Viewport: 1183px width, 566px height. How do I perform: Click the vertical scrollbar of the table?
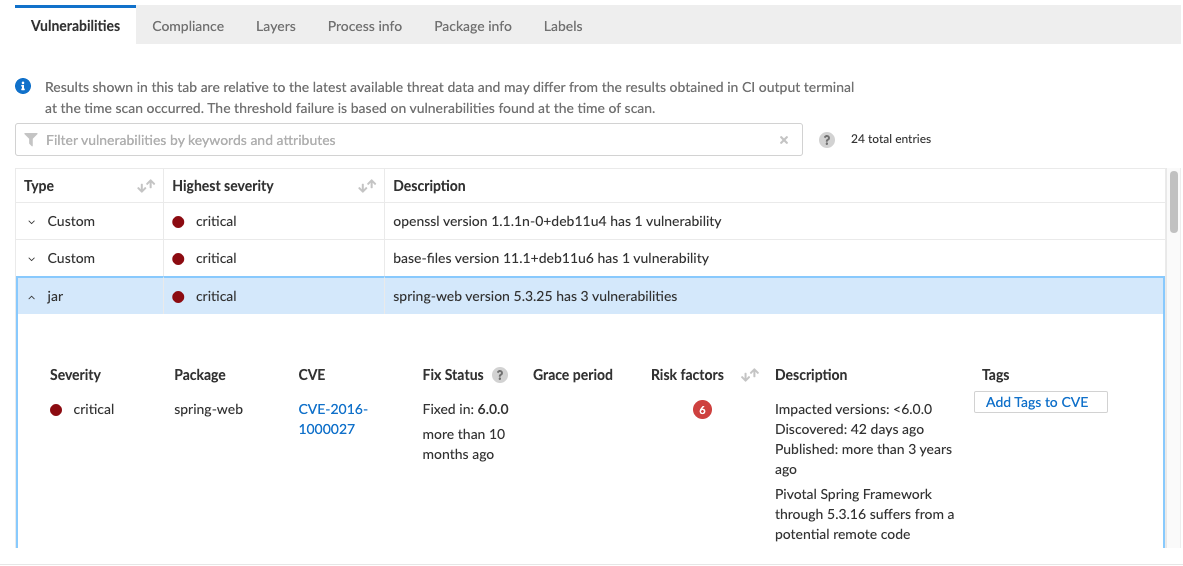pos(1173,200)
